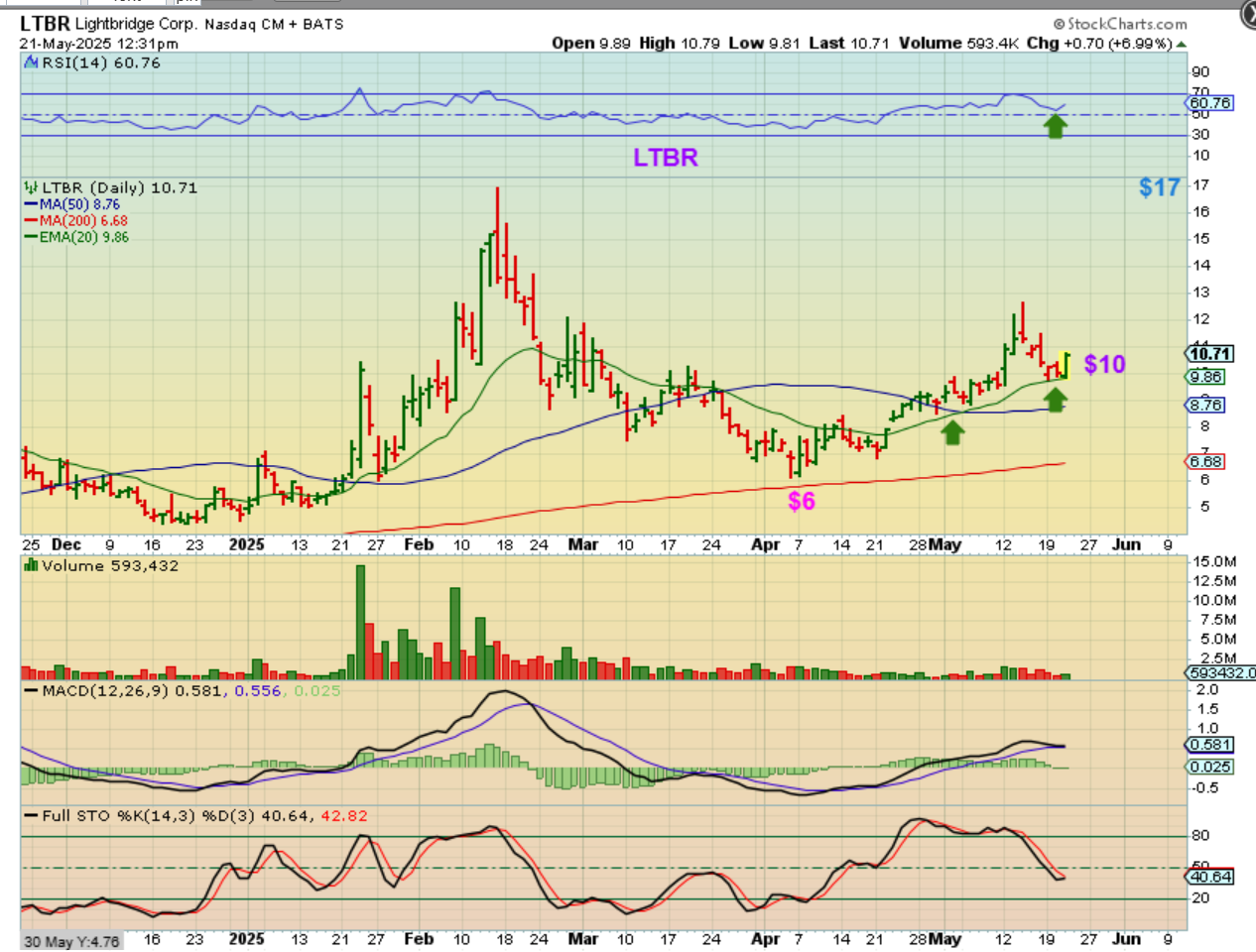Click the Volume 593.4K header value
1256x952 pixels.
coord(958,44)
